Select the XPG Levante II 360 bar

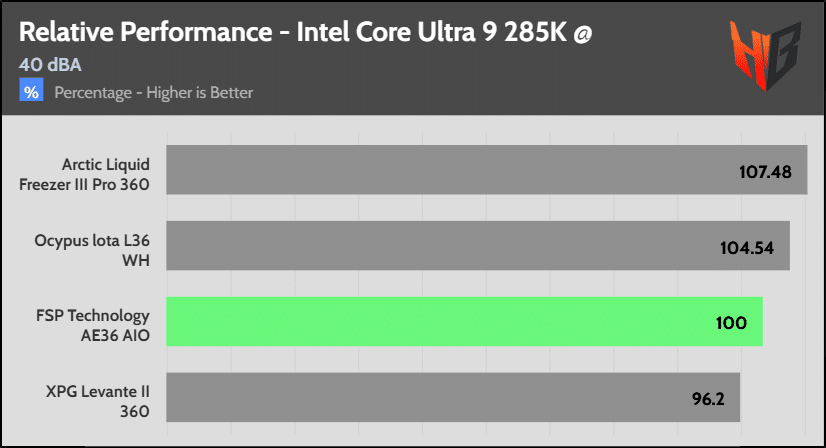coord(453,397)
